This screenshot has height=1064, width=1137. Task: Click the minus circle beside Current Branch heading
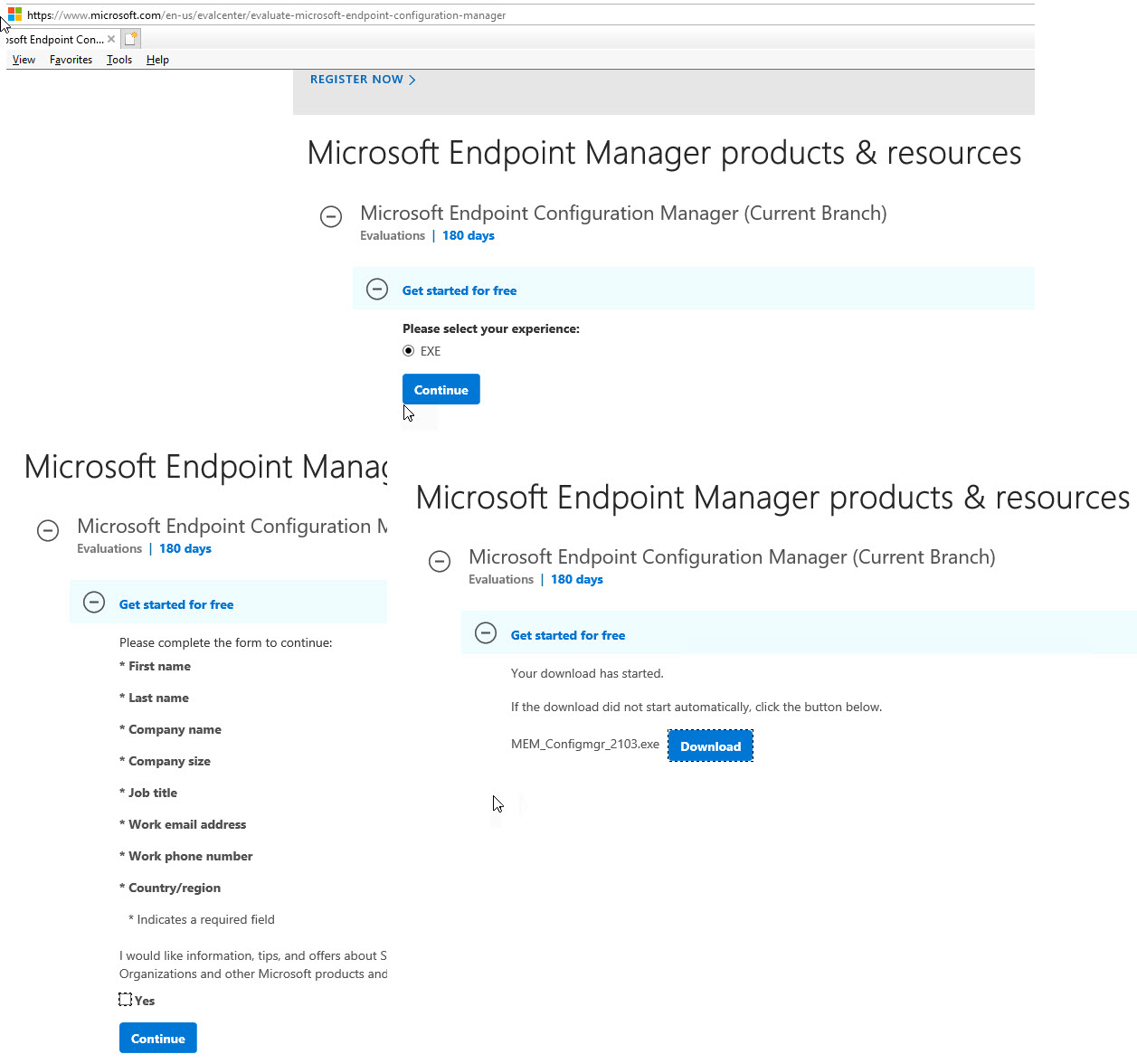pyautogui.click(x=331, y=217)
